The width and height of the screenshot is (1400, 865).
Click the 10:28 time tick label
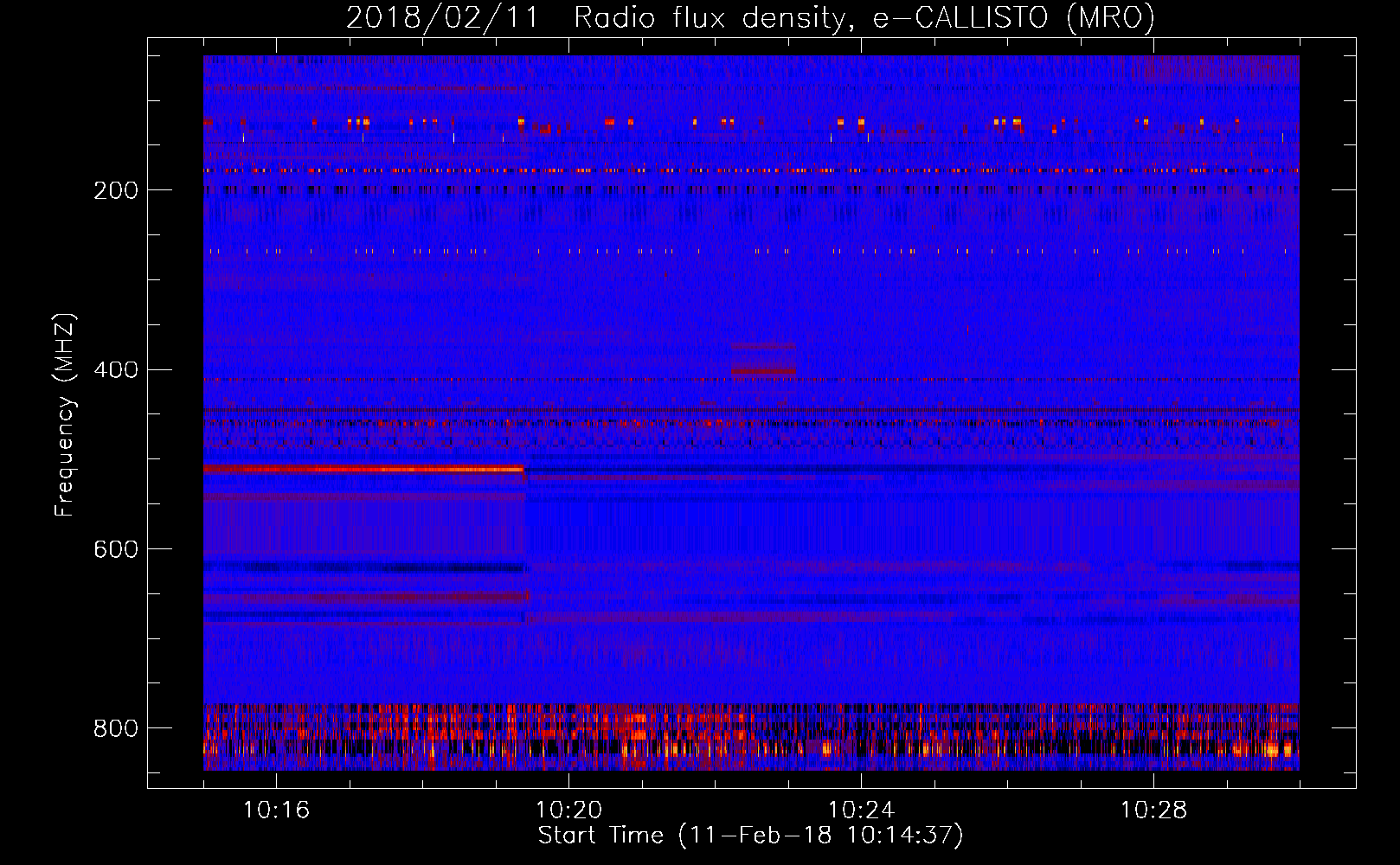point(1153,811)
